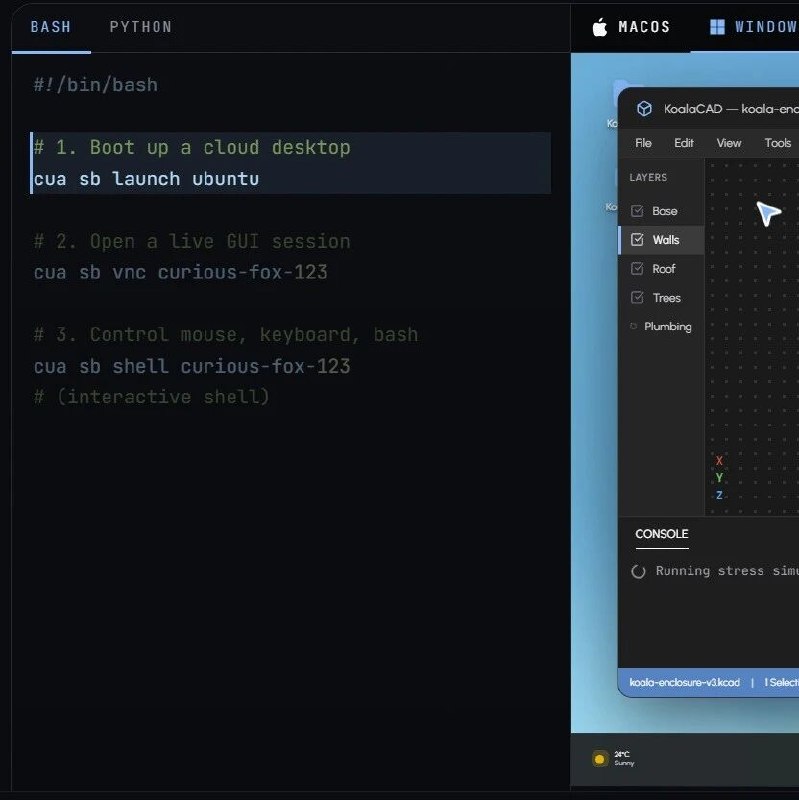Click the KoalaCAD window title text

tap(731, 109)
